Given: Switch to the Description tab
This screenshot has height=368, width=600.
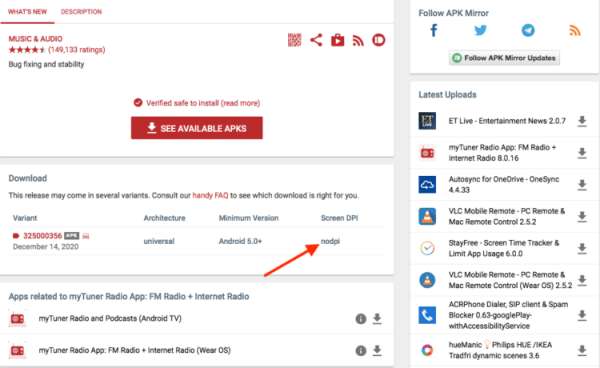Looking at the screenshot, I should 81,12.
